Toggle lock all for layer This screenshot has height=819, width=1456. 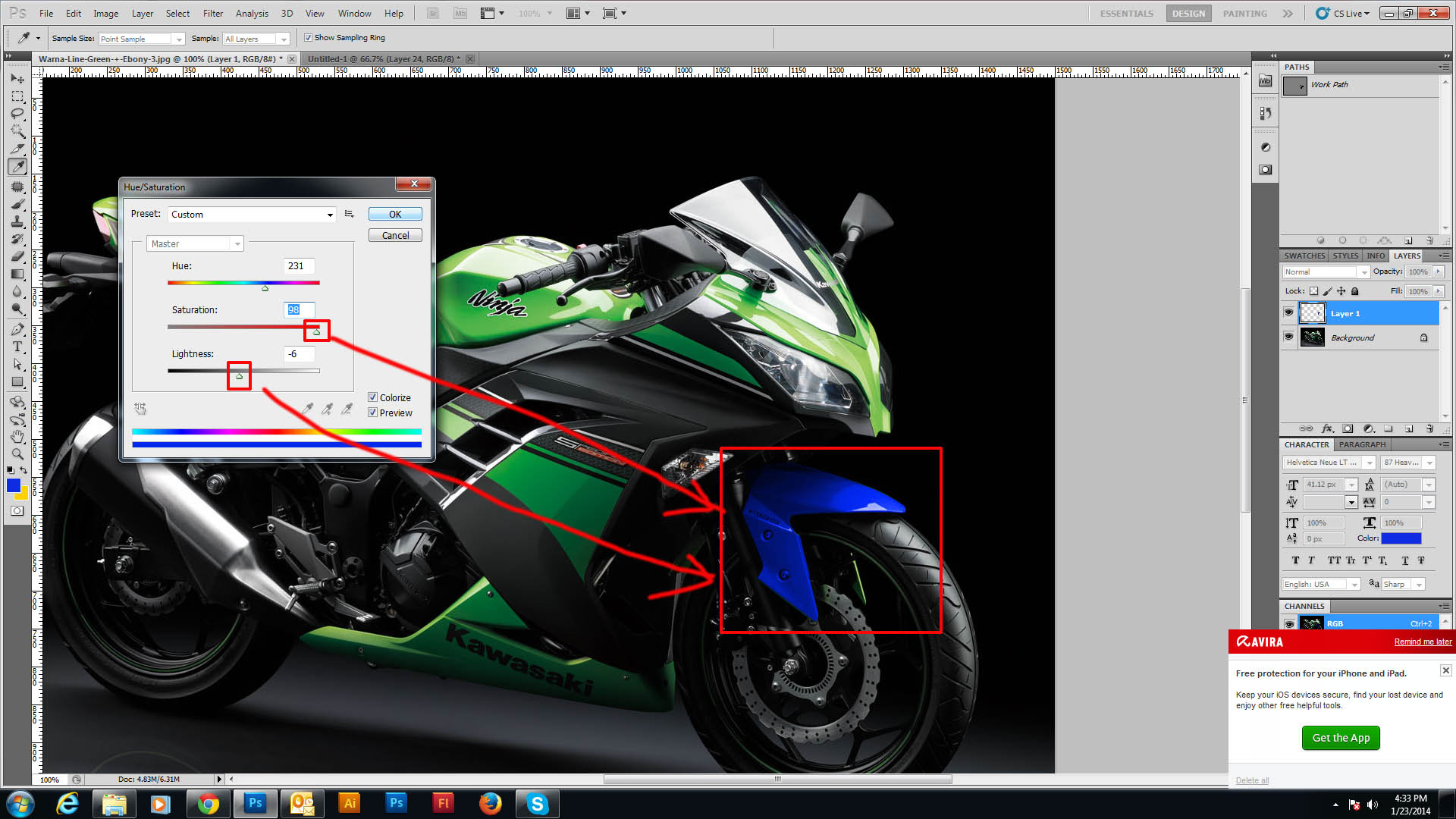[1354, 291]
